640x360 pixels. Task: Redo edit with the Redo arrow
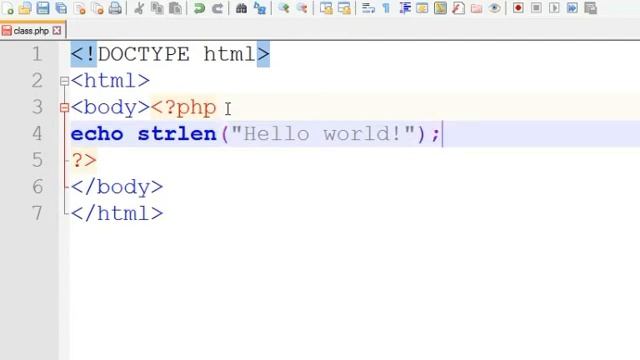(x=217, y=8)
